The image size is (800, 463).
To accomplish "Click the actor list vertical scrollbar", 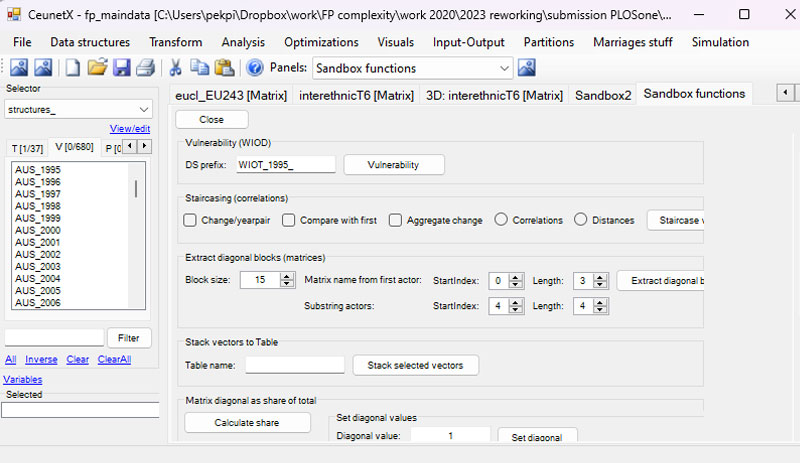I will [136, 190].
